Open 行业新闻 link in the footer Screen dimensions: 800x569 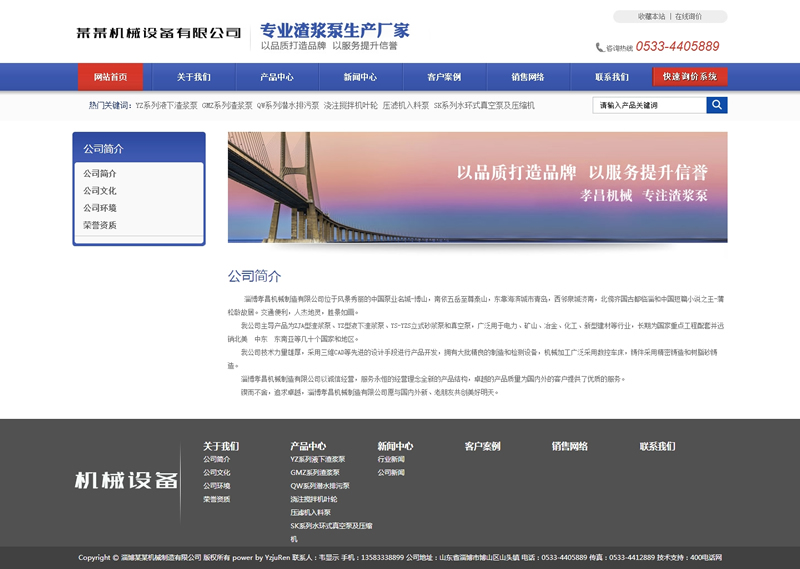point(391,459)
